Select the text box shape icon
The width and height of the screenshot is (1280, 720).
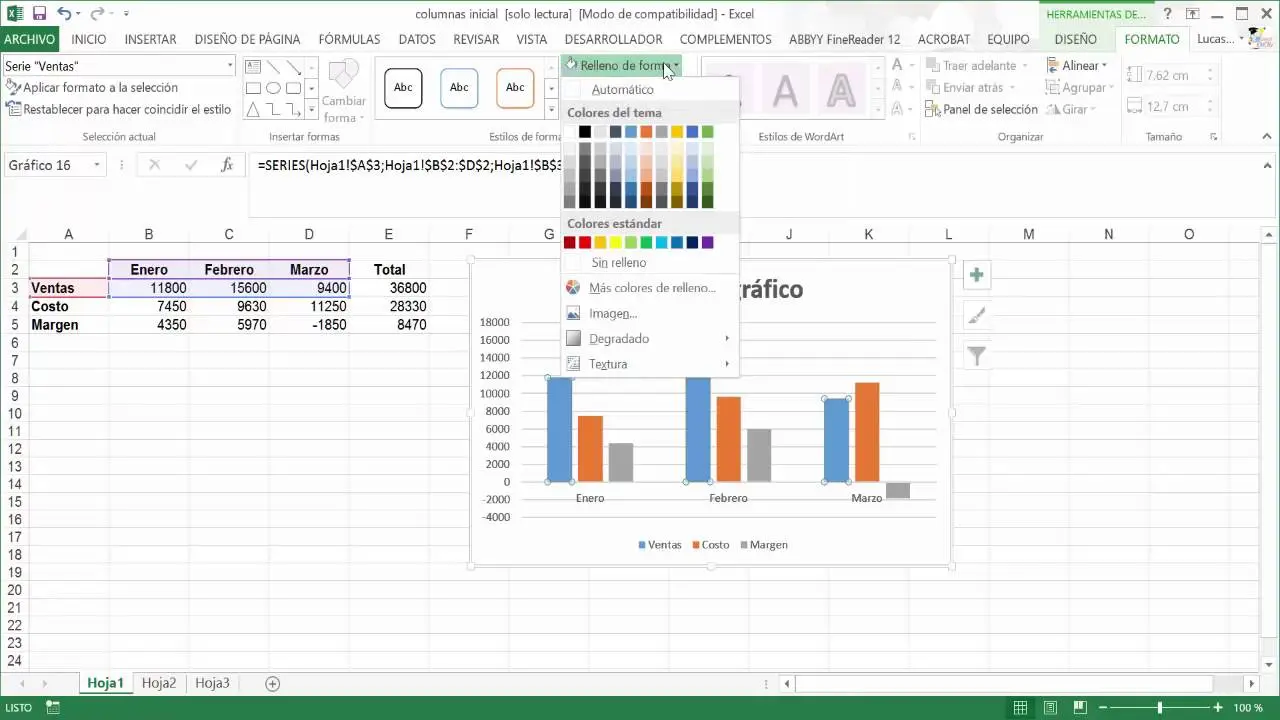click(x=253, y=66)
